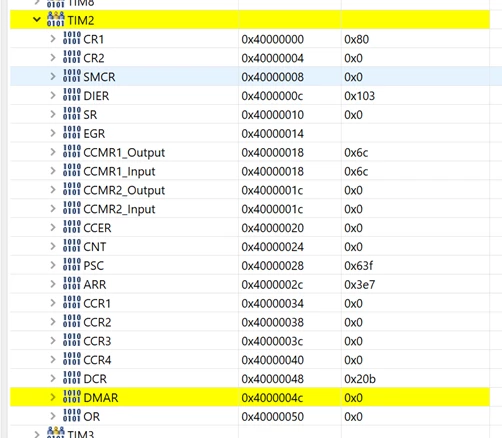502x438 pixels.
Task: Click the EGR register icon
Action: coord(72,132)
